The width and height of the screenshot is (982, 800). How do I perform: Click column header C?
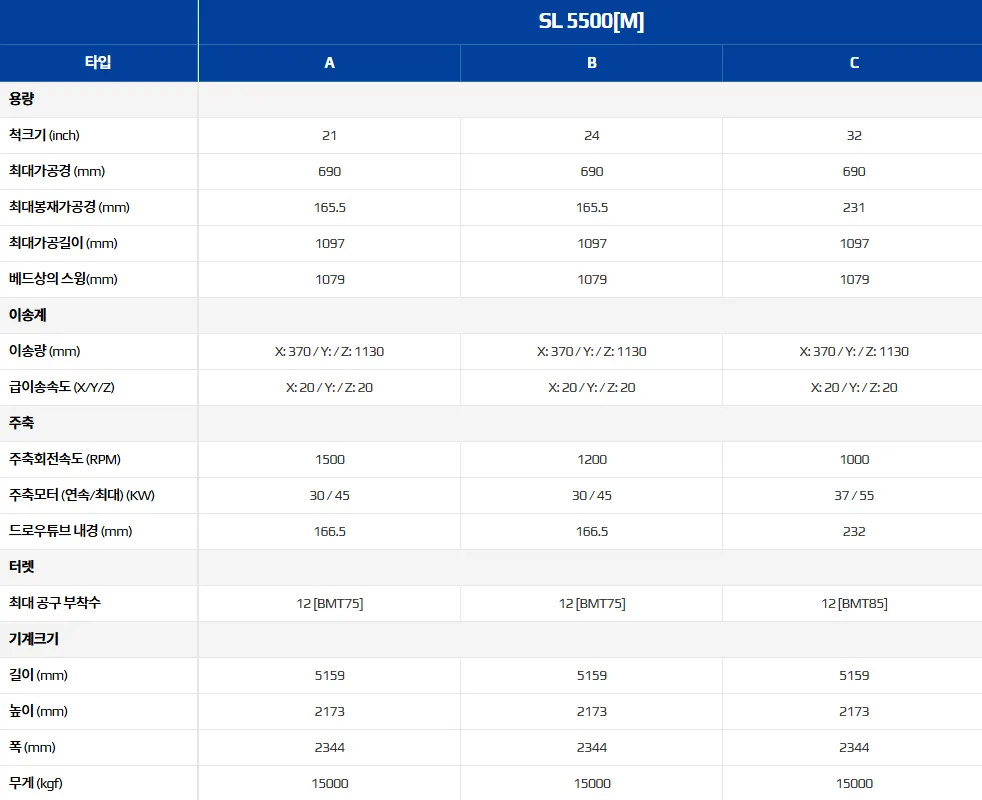point(853,63)
